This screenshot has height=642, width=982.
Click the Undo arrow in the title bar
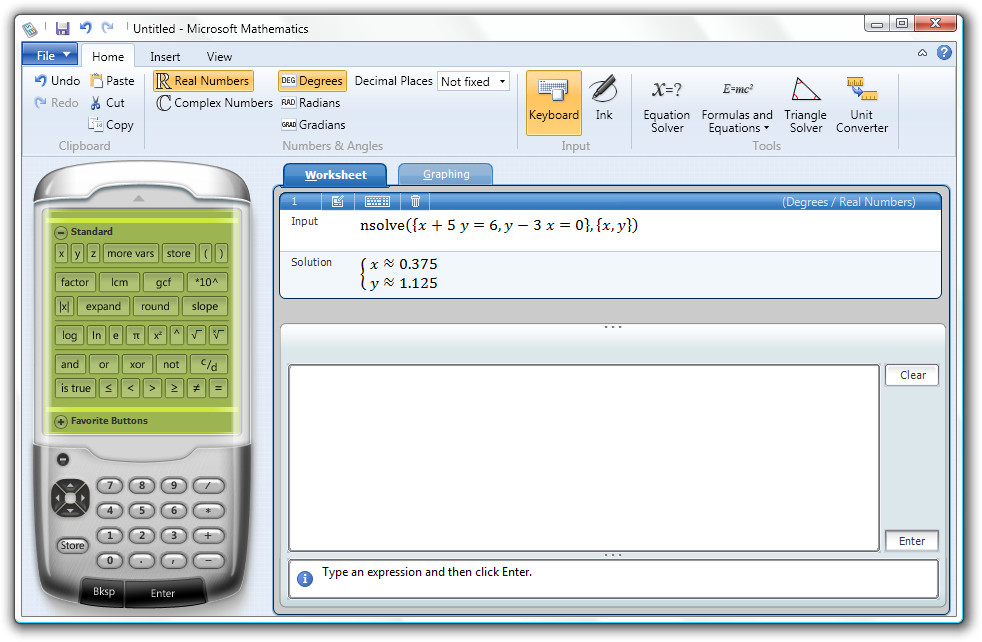[x=86, y=28]
